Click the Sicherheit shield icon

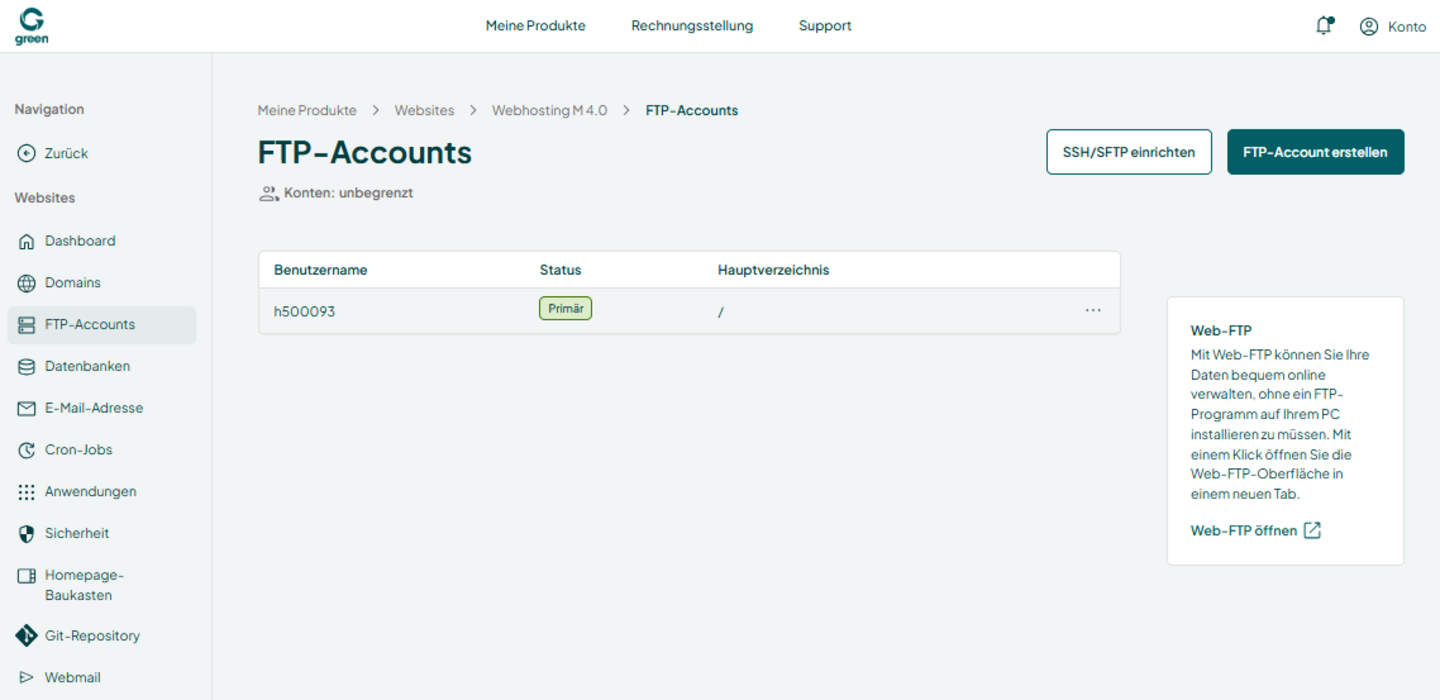(x=27, y=534)
